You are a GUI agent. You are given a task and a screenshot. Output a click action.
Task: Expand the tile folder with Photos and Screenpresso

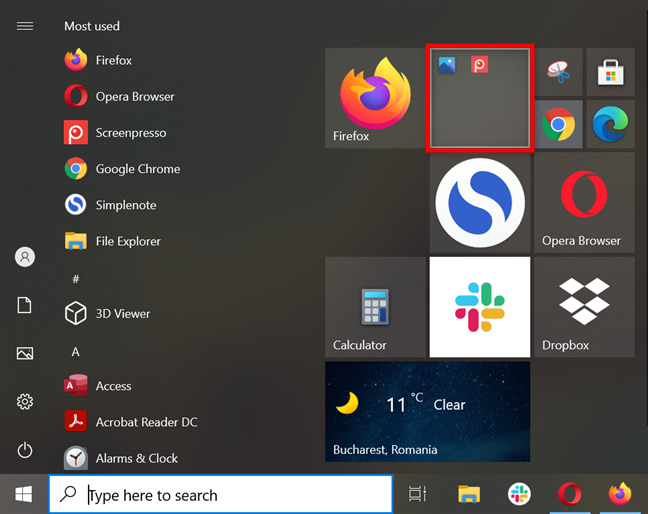[480, 98]
